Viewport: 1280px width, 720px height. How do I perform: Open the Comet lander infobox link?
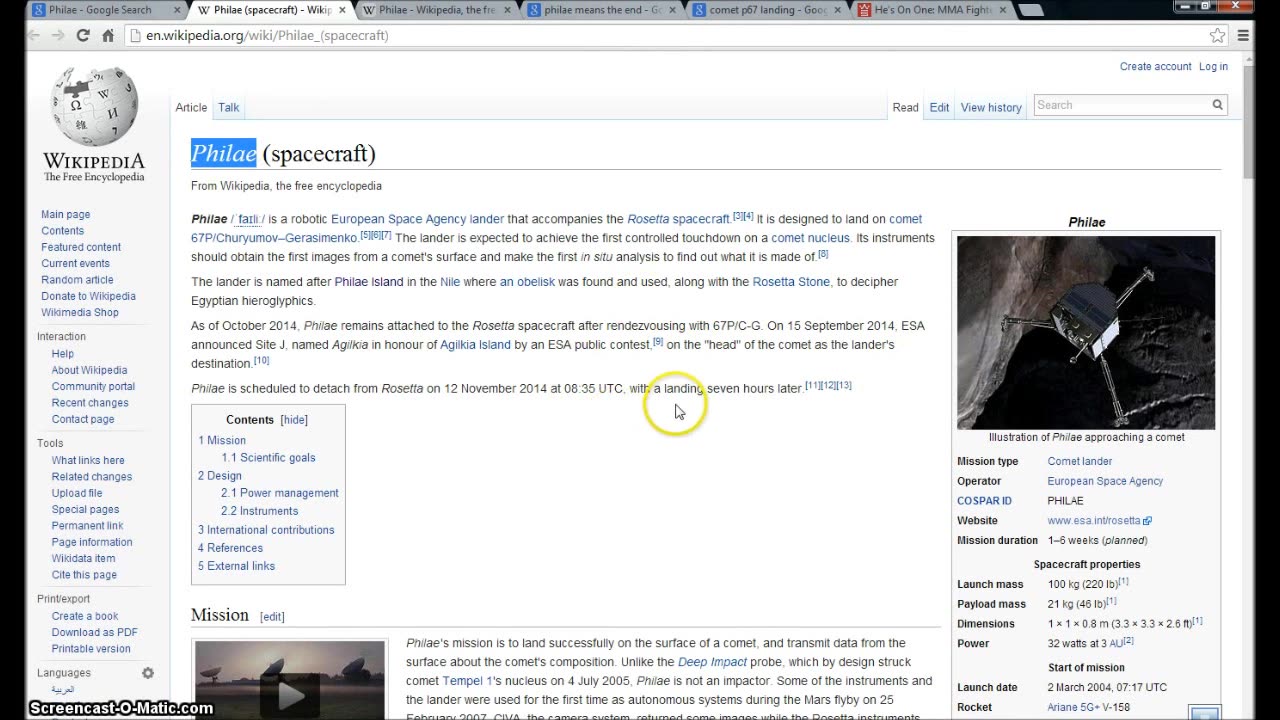(x=1079, y=461)
